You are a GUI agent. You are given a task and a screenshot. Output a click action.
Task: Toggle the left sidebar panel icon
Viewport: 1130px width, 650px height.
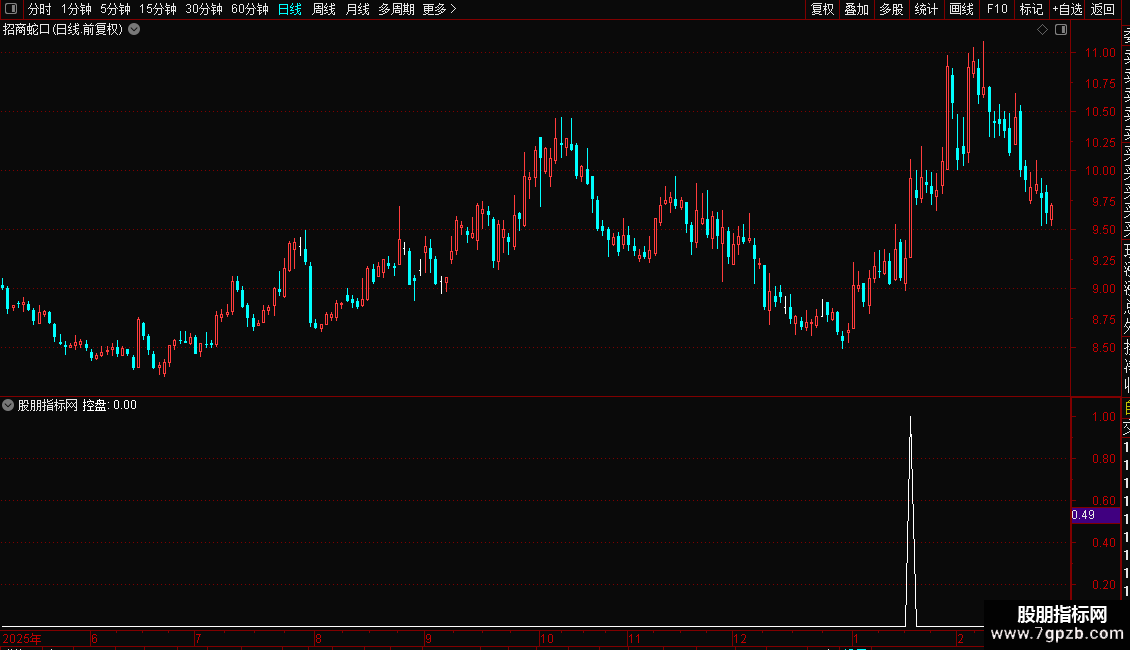[x=11, y=9]
